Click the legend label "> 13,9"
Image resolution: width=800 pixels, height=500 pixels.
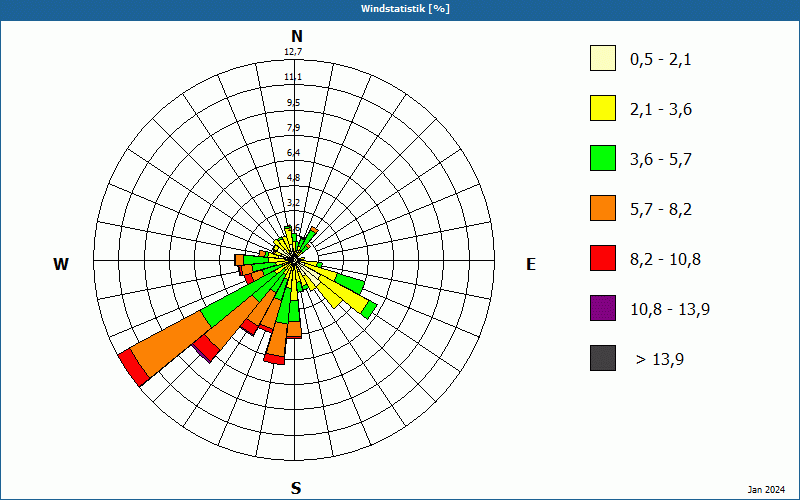point(660,360)
